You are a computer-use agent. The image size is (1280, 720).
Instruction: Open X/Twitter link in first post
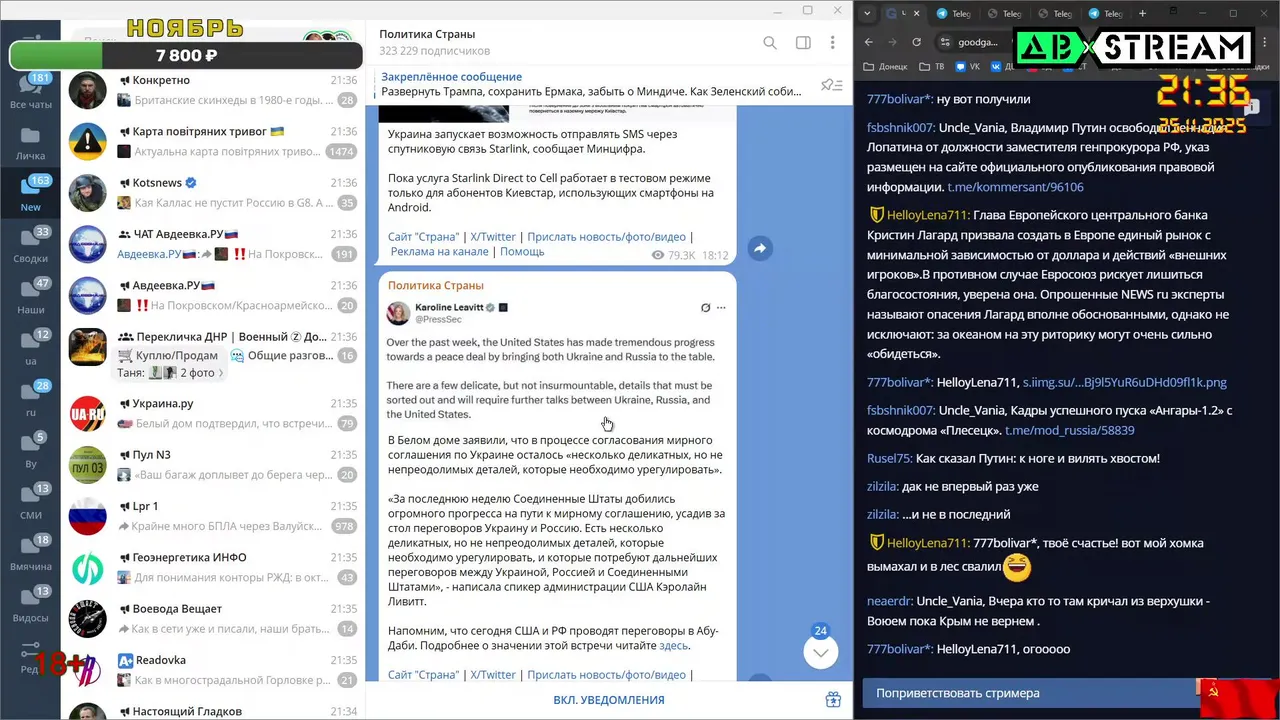coord(493,237)
